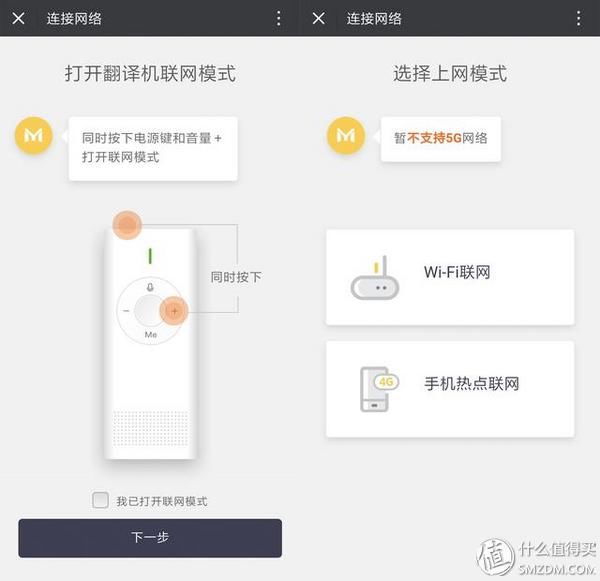Close the left 连接网络 screen
This screenshot has height=581, width=600.
click(18, 18)
